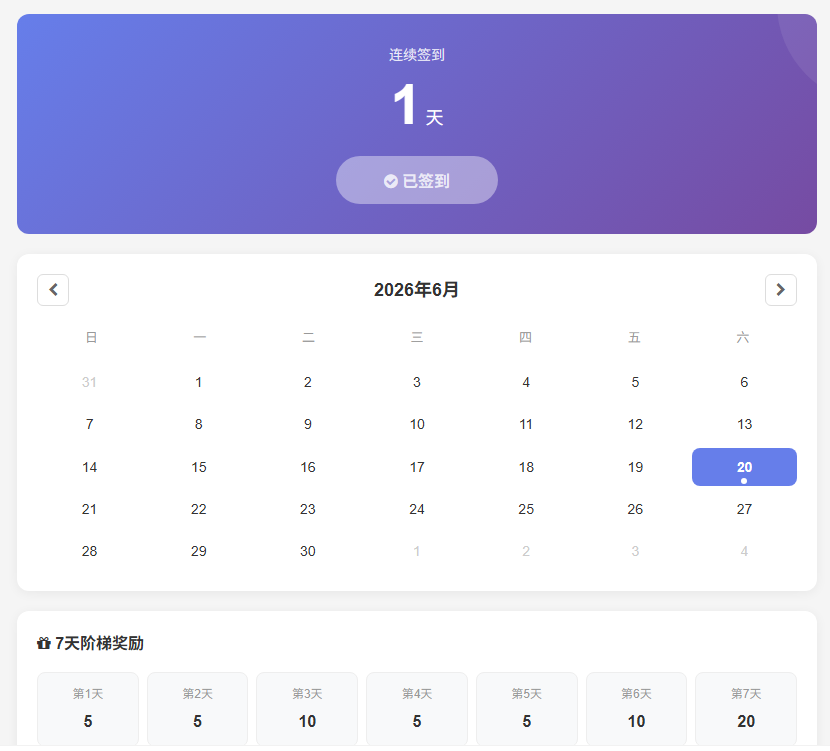The height and width of the screenshot is (751, 830).
Task: Click the 已签到 check-in button
Action: (x=417, y=180)
